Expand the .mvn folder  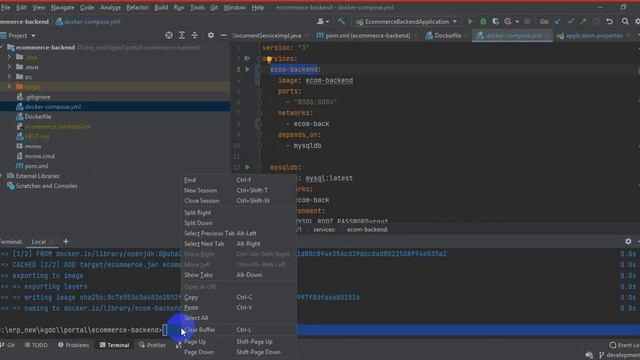point(9,67)
